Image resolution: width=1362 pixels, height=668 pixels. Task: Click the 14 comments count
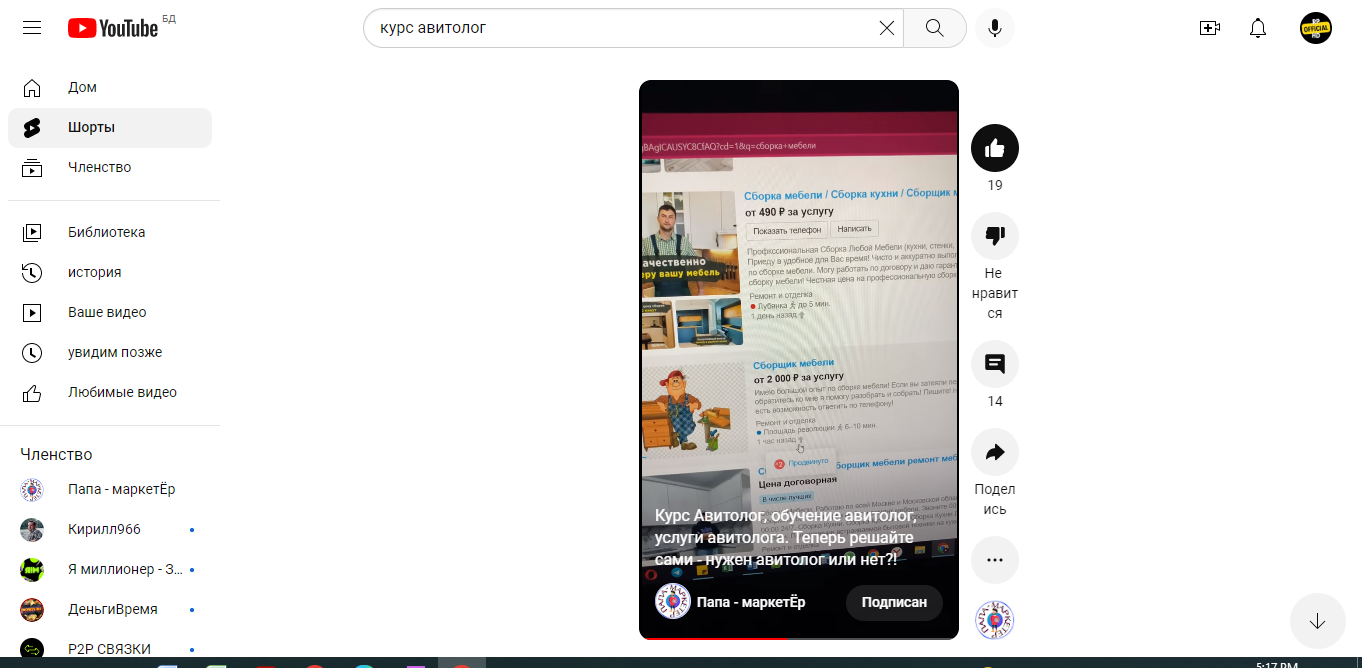pyautogui.click(x=995, y=402)
